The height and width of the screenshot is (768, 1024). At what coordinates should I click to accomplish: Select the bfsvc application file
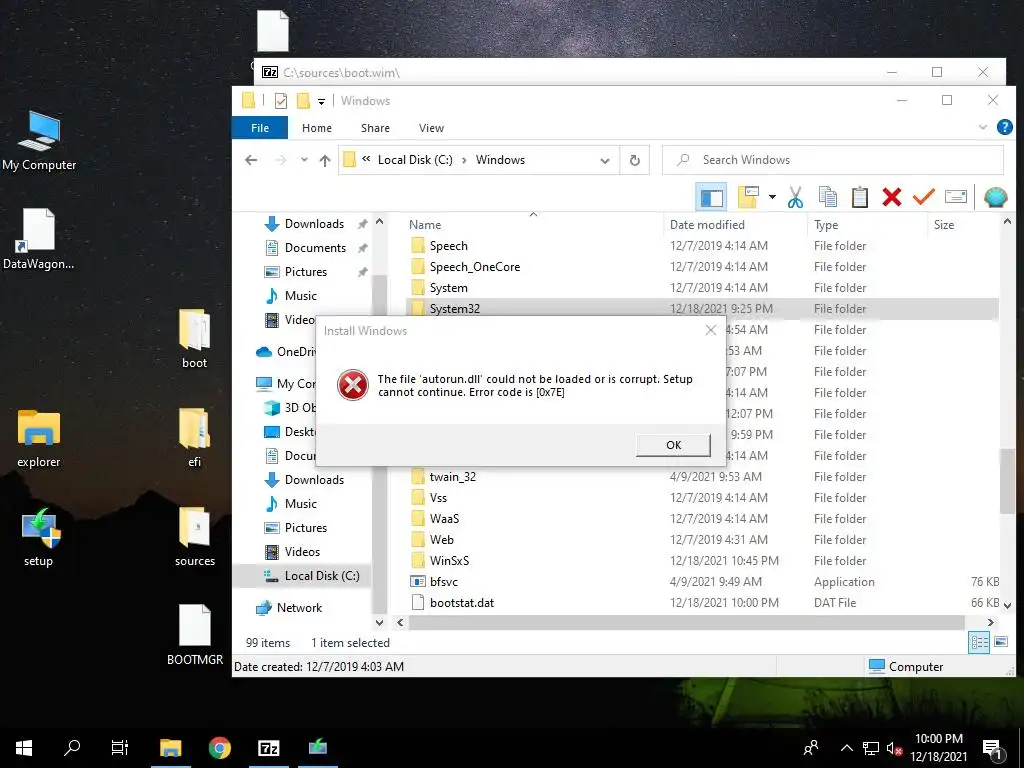tap(702, 582)
